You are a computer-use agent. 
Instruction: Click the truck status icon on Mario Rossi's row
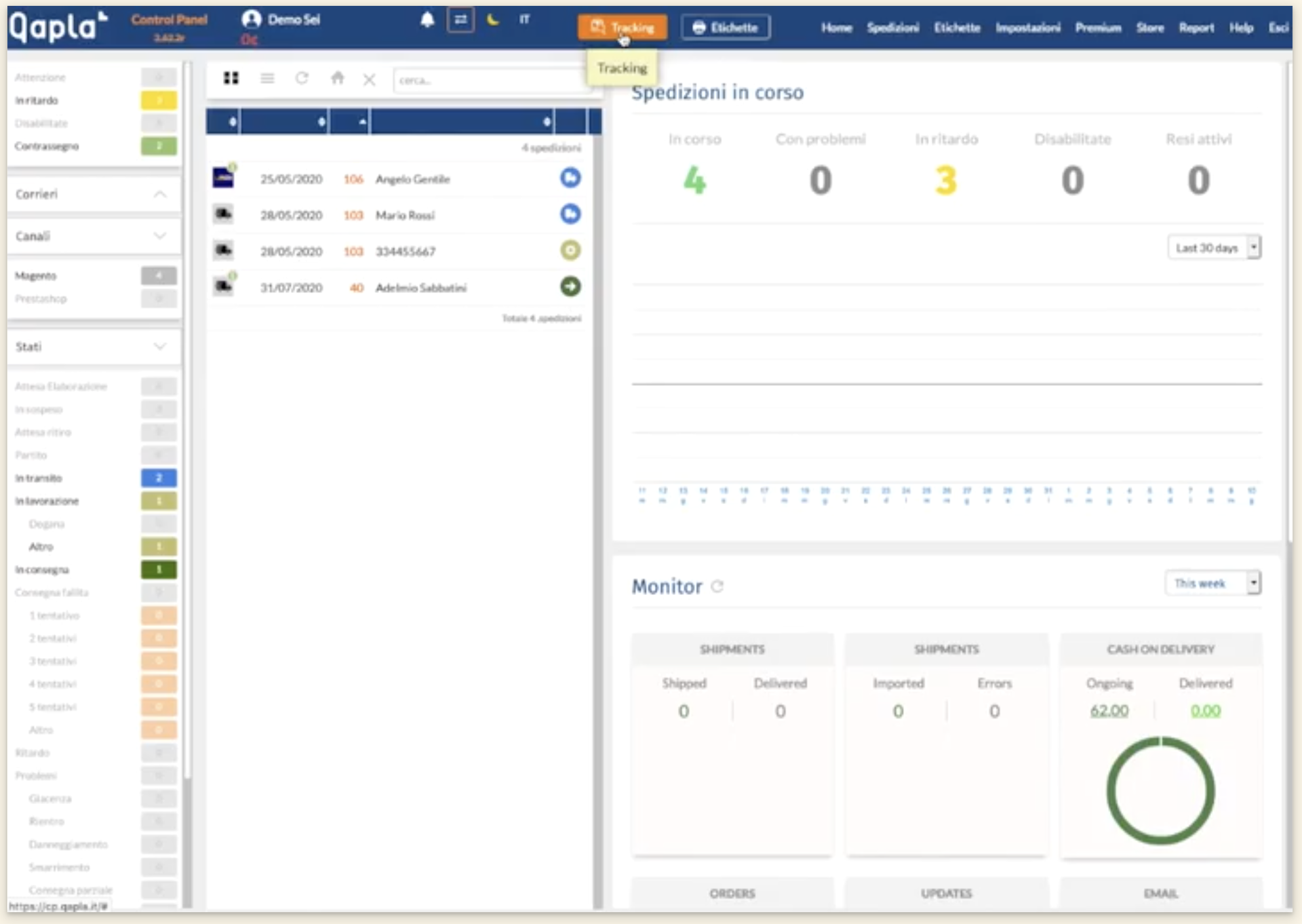pos(570,214)
